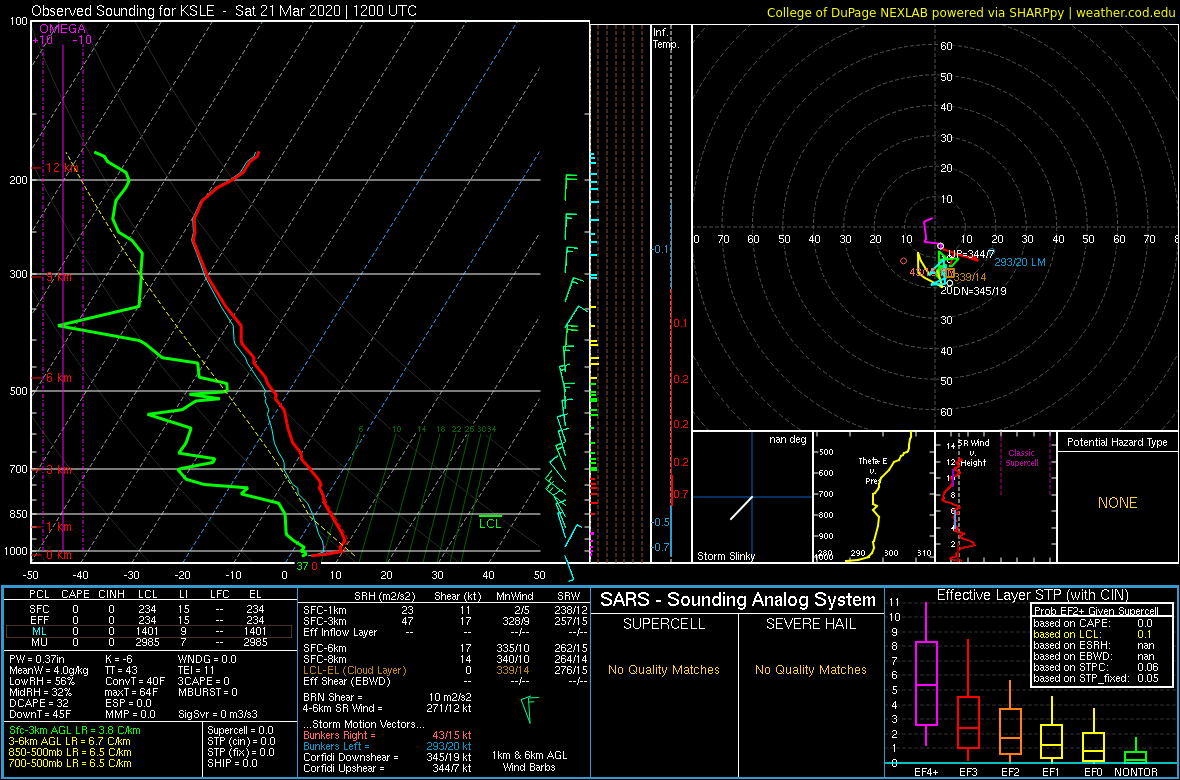This screenshot has width=1180, height=780.
Task: Click the MU parcel row
Action: pos(148,643)
